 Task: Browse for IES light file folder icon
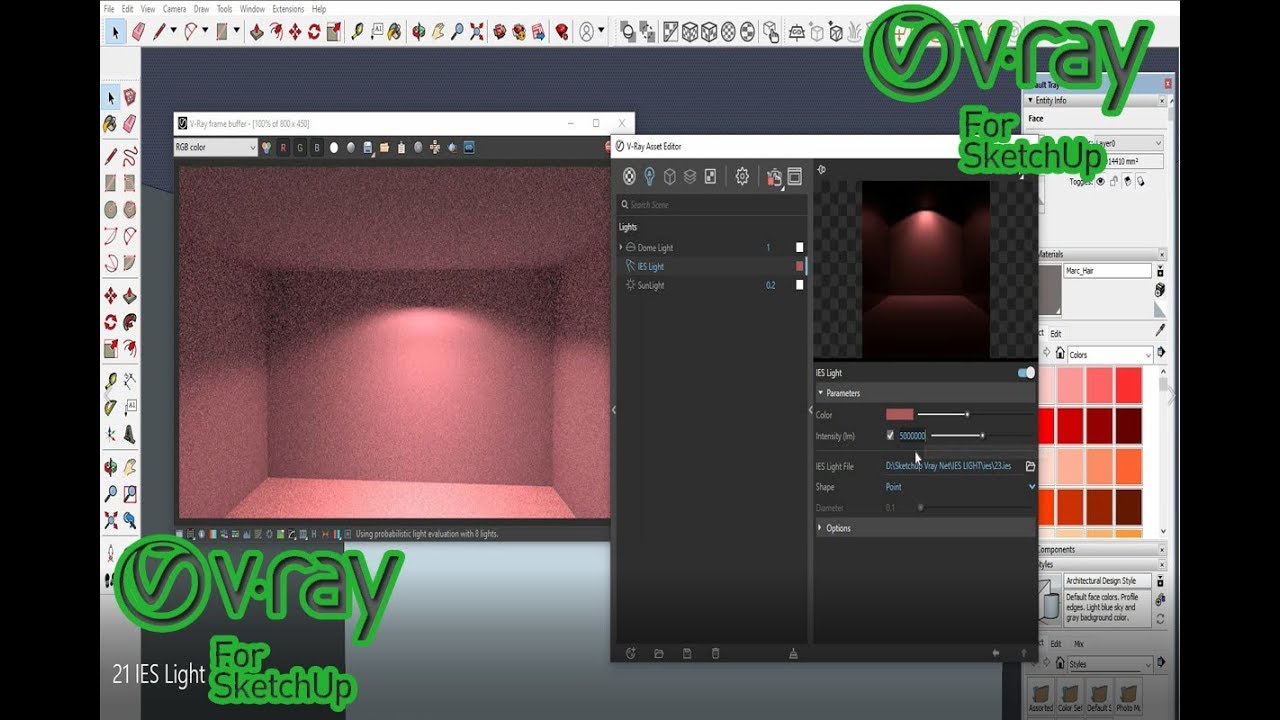click(x=1031, y=466)
